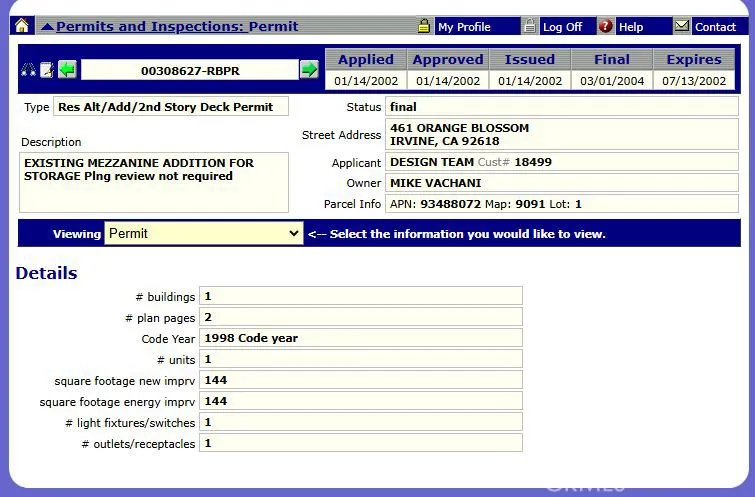
Task: Click the # plan pages value 2
Action: tap(361, 317)
